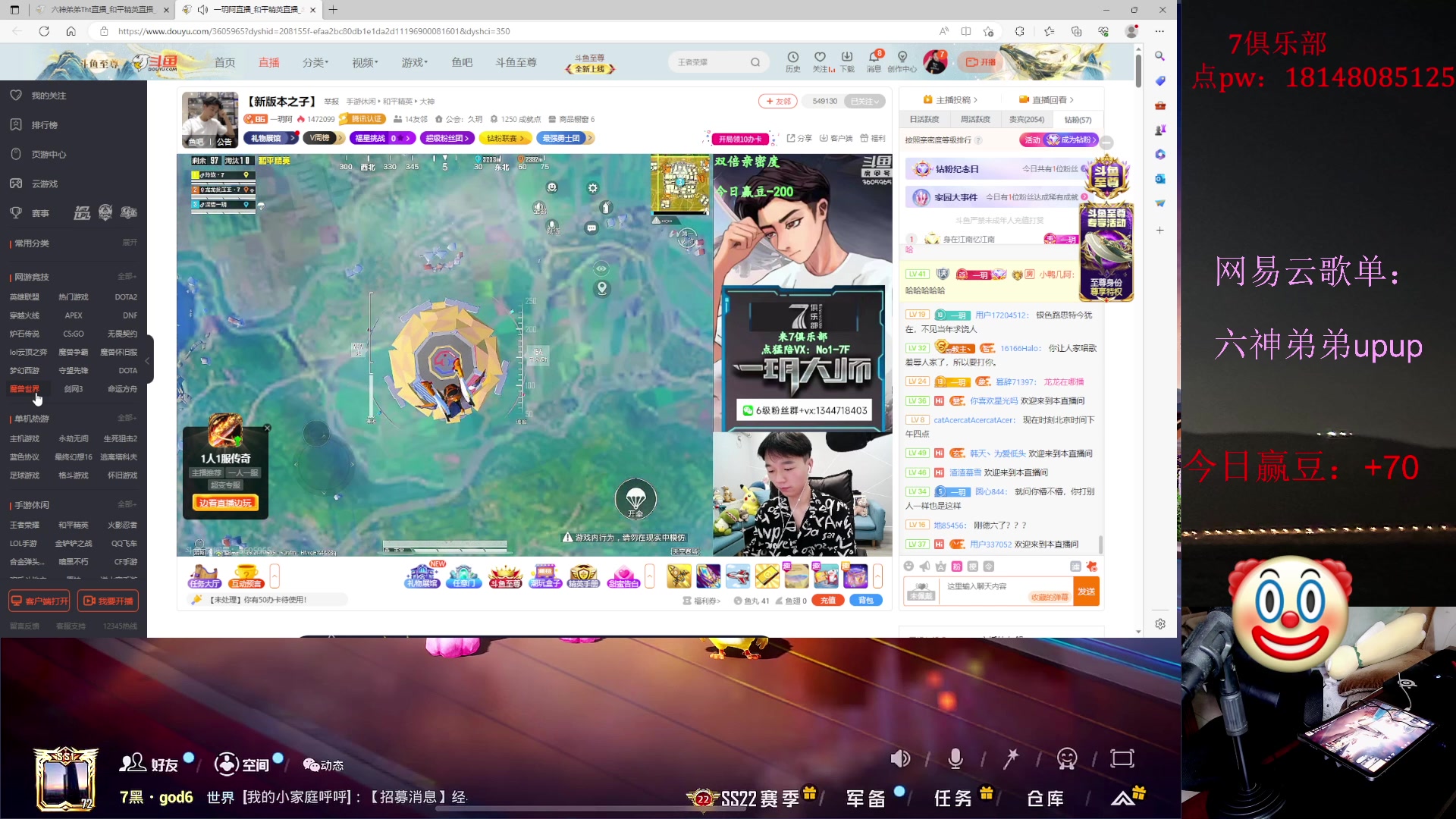Click the 排行榜 ranking sidebar icon

click(15, 124)
